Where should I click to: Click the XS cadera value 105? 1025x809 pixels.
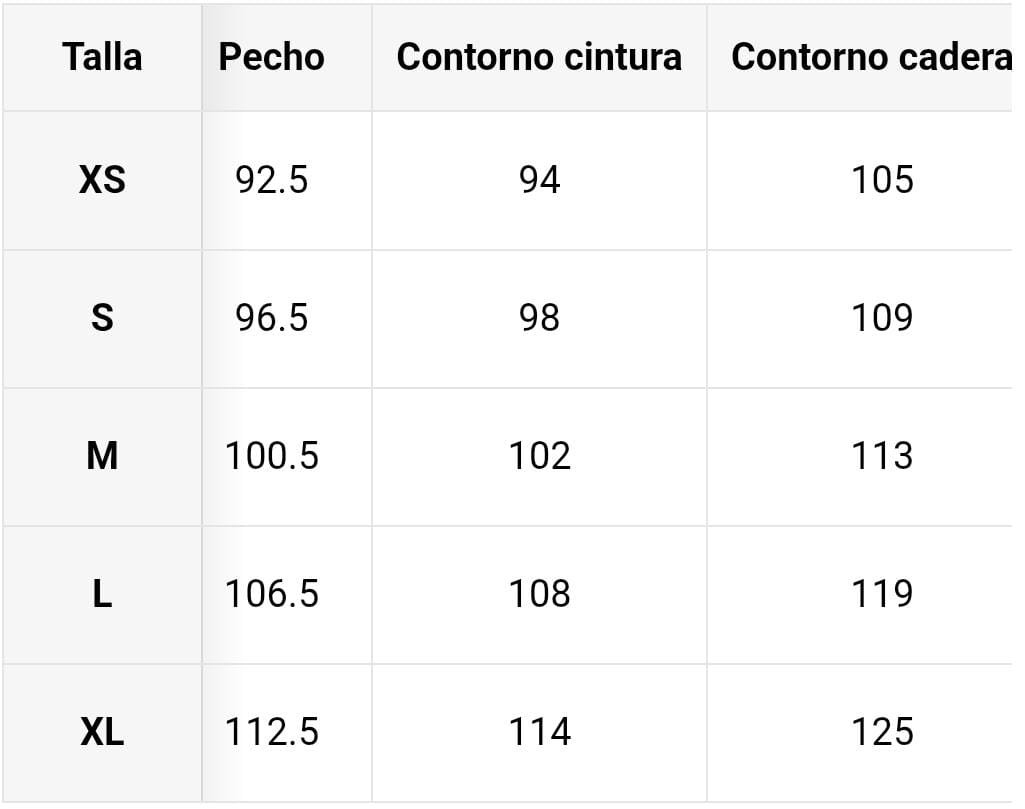[x=883, y=180]
